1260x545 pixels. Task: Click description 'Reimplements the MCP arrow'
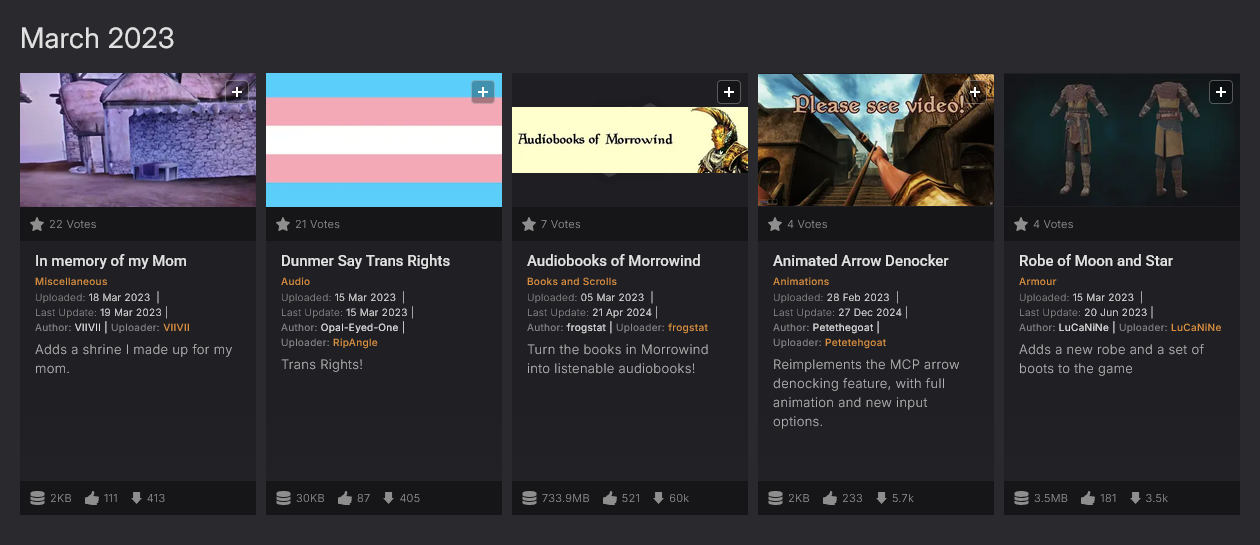pyautogui.click(x=866, y=393)
